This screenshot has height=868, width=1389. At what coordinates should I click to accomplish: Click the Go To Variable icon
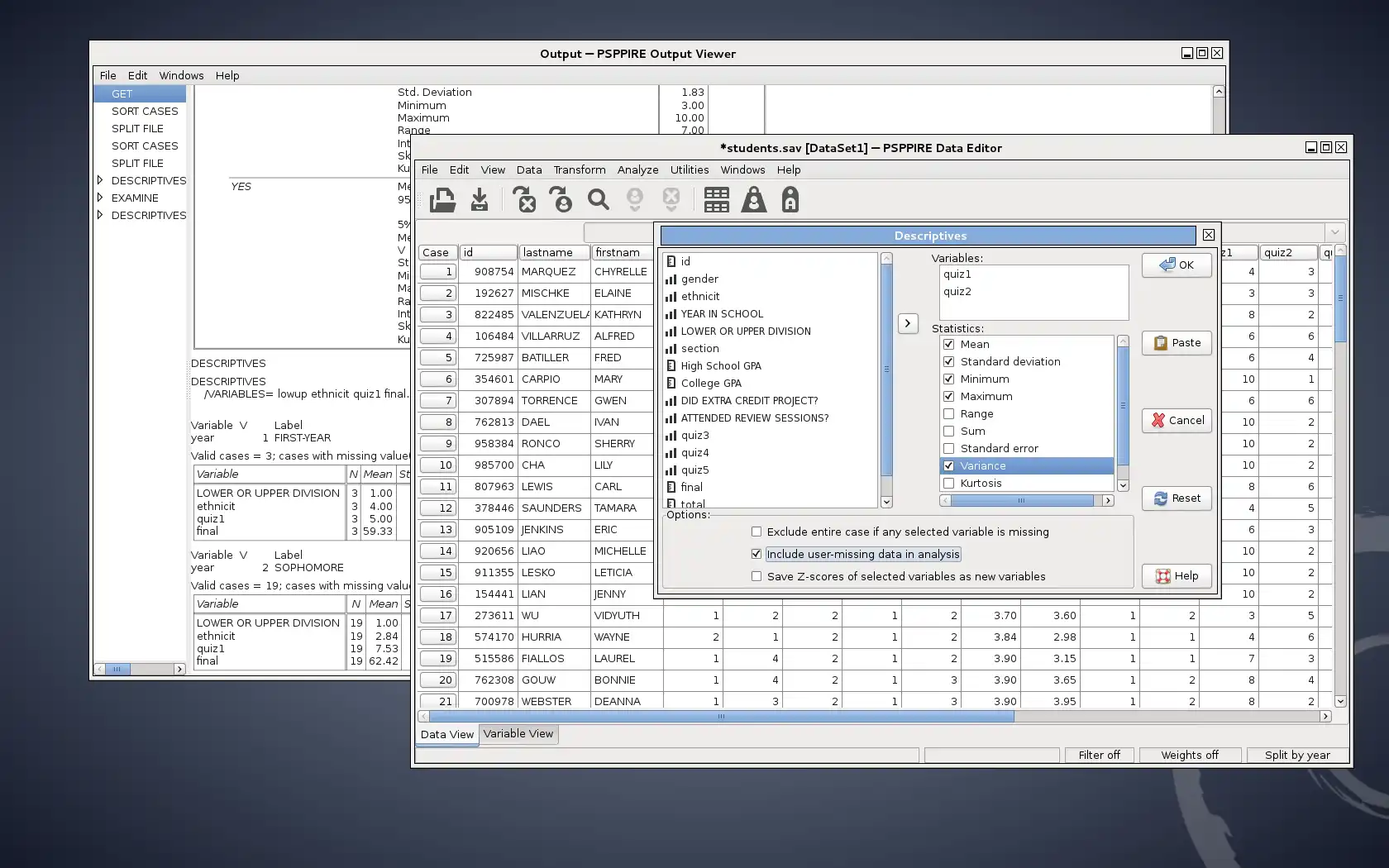coord(525,200)
